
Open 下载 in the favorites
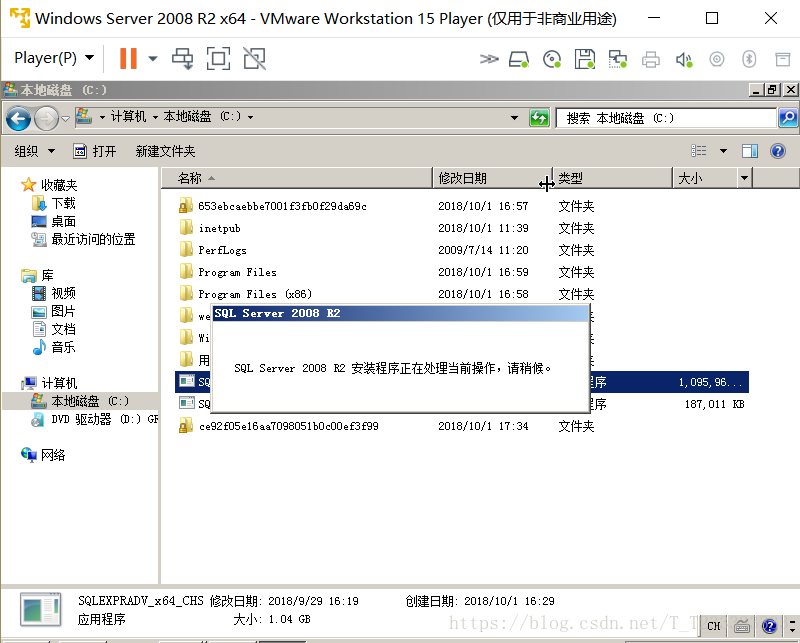(54, 203)
